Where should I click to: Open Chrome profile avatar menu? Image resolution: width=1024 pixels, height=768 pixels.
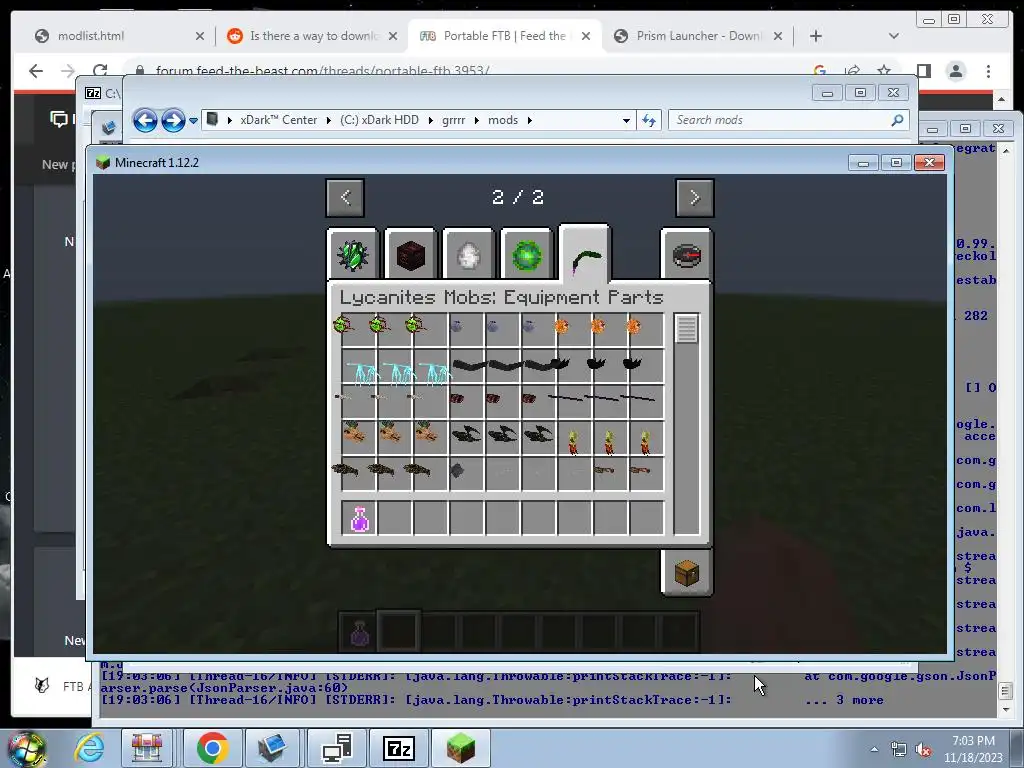click(956, 71)
